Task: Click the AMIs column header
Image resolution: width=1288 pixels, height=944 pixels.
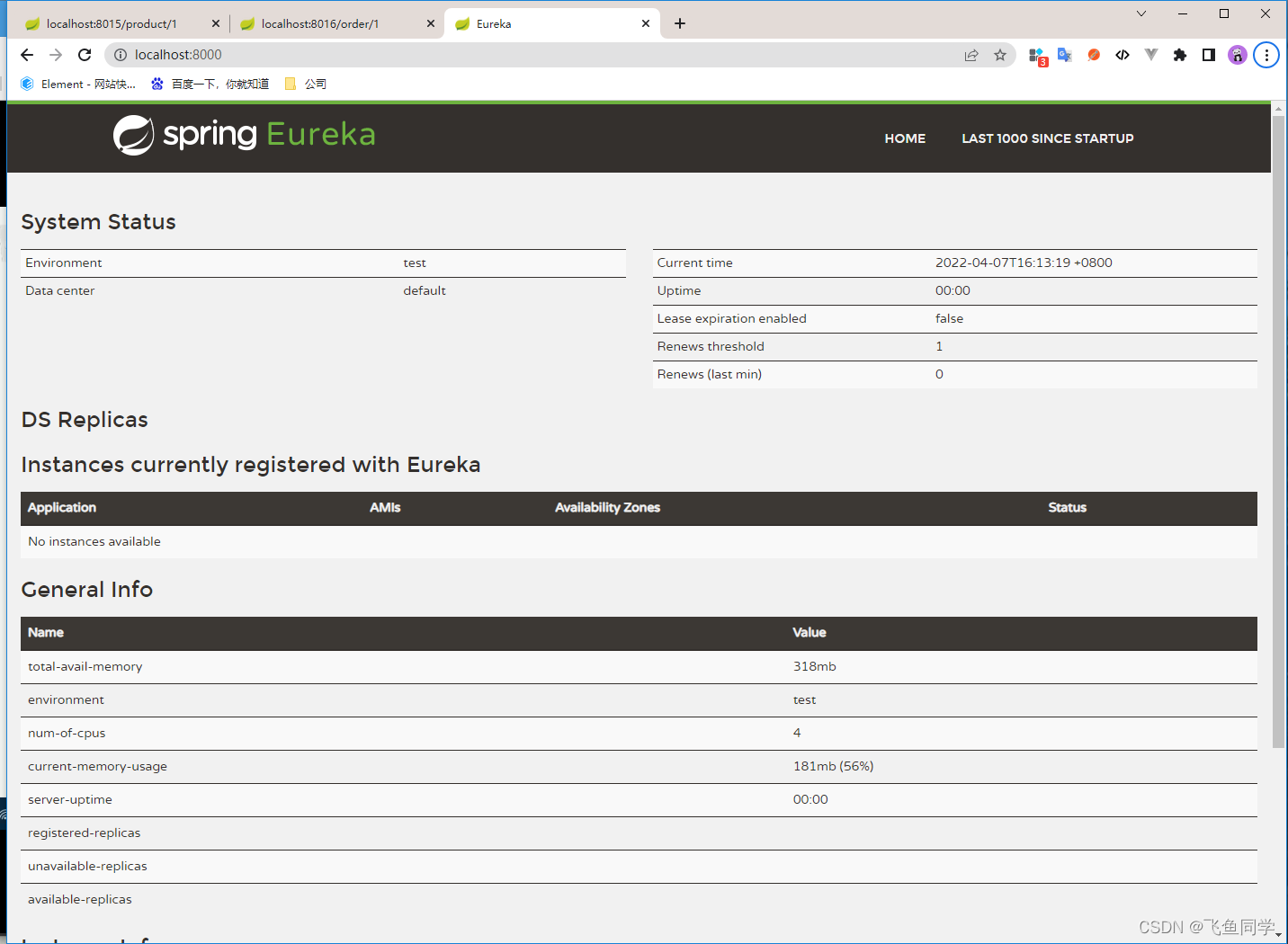Action: pos(385,508)
